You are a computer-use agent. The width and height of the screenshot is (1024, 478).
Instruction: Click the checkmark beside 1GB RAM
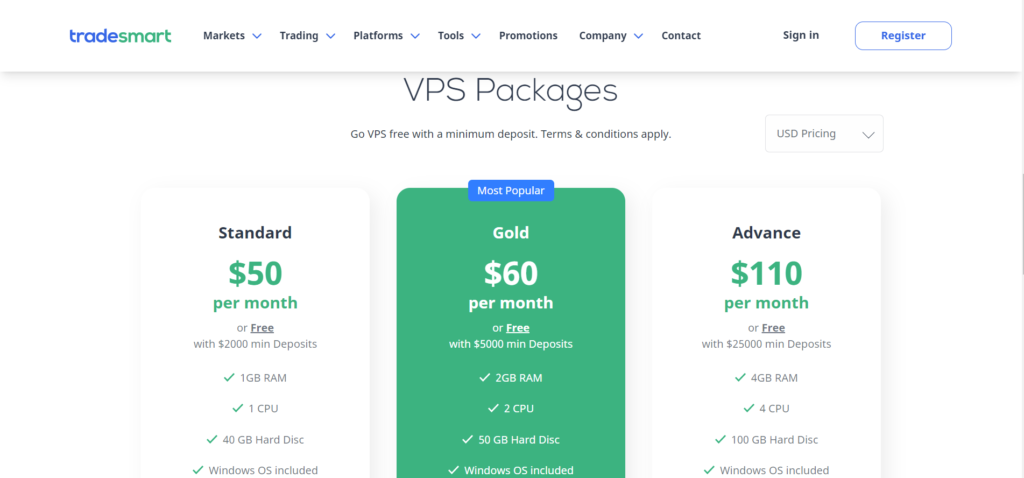229,377
